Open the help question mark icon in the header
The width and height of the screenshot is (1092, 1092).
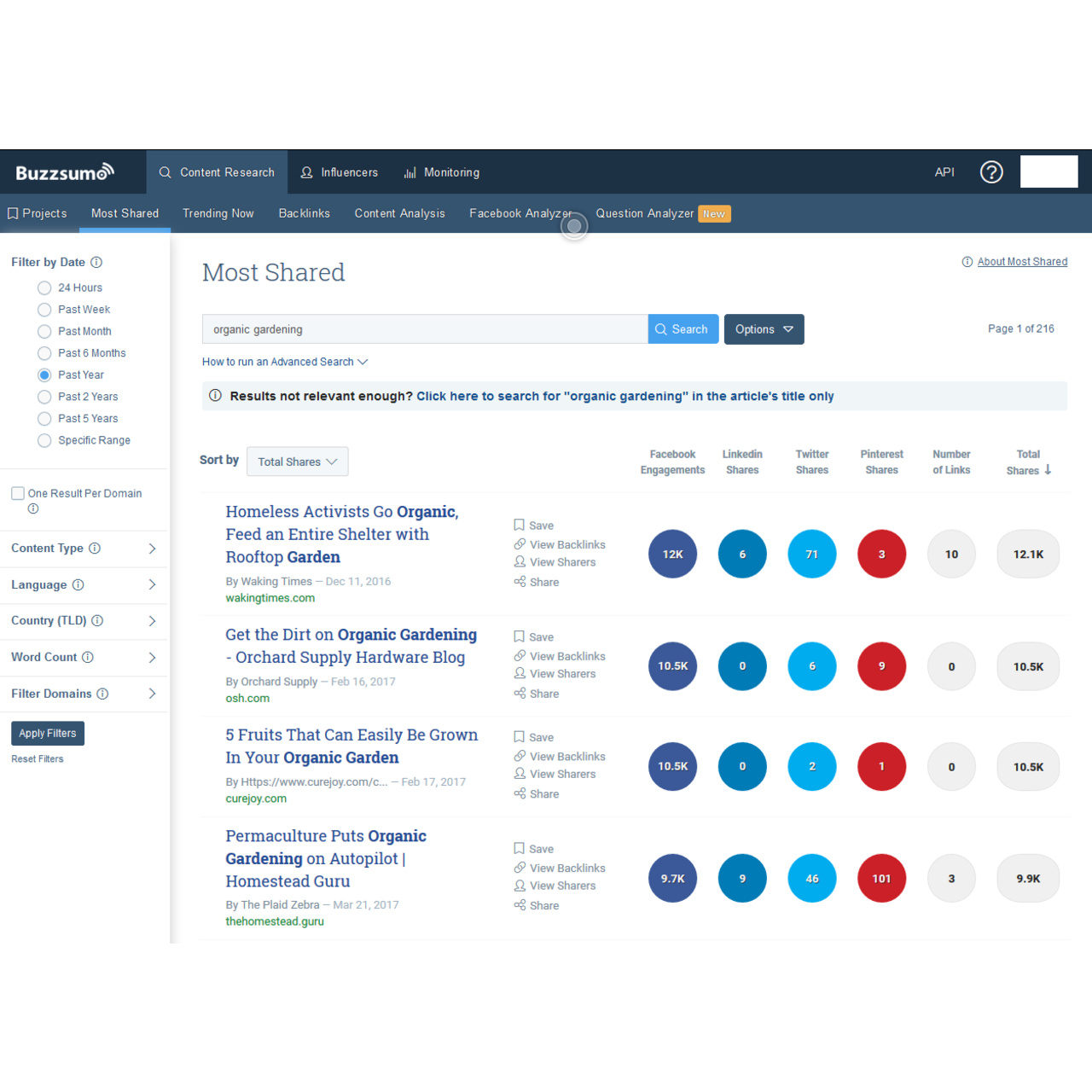tap(991, 172)
